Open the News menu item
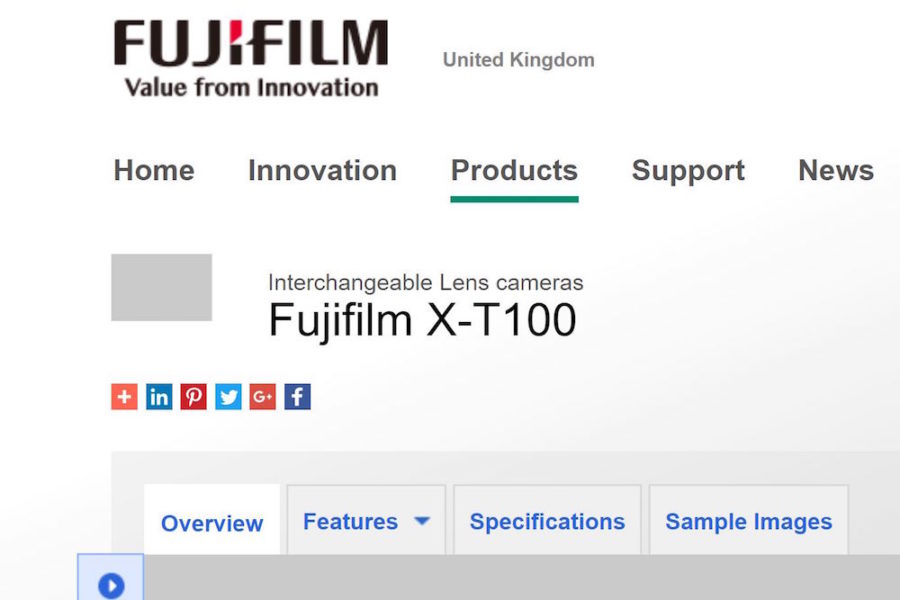The image size is (900, 600). (836, 171)
